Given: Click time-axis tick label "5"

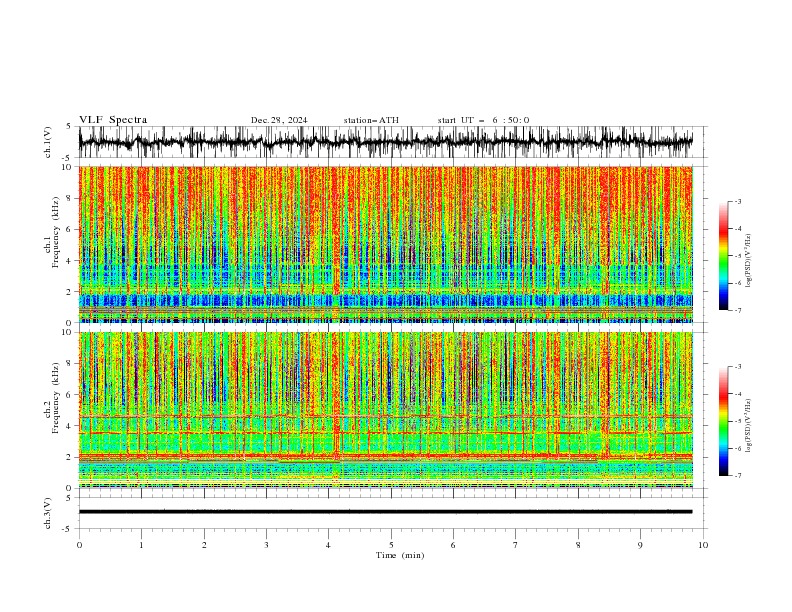Looking at the screenshot, I should pos(391,545).
